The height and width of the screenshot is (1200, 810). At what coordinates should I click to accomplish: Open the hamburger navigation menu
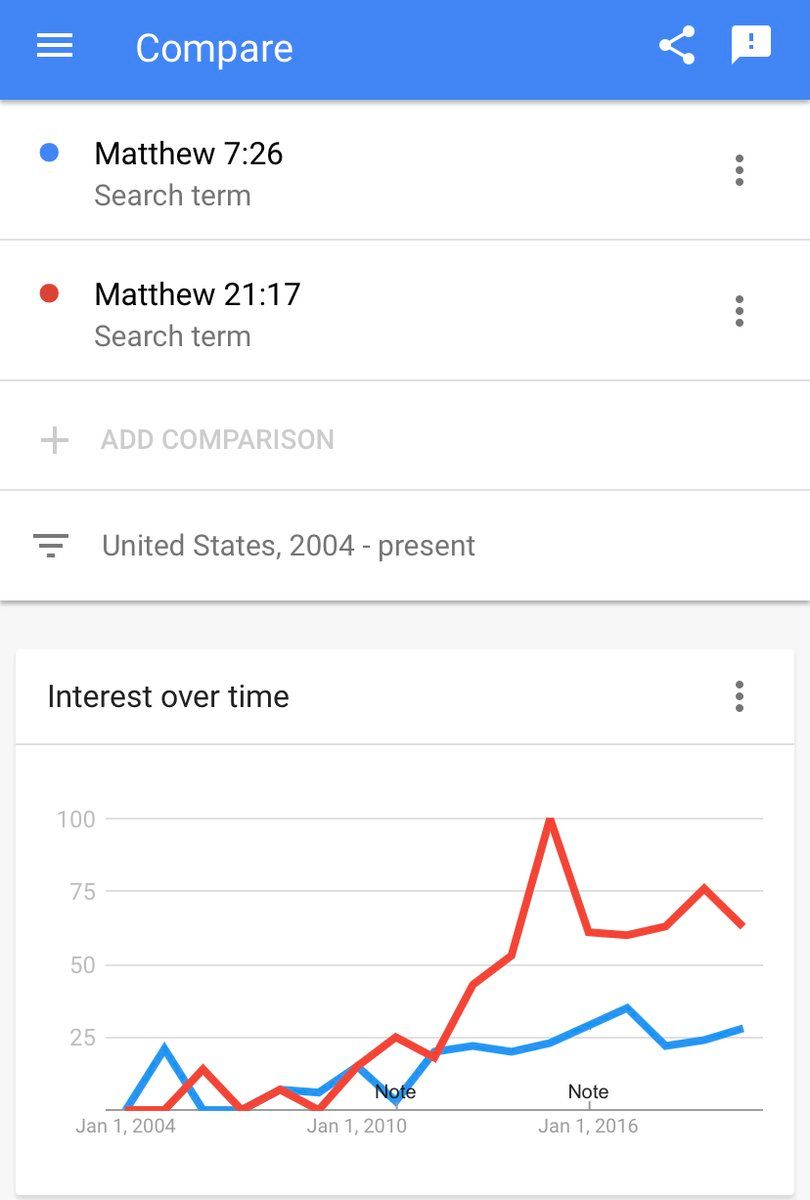pos(54,46)
